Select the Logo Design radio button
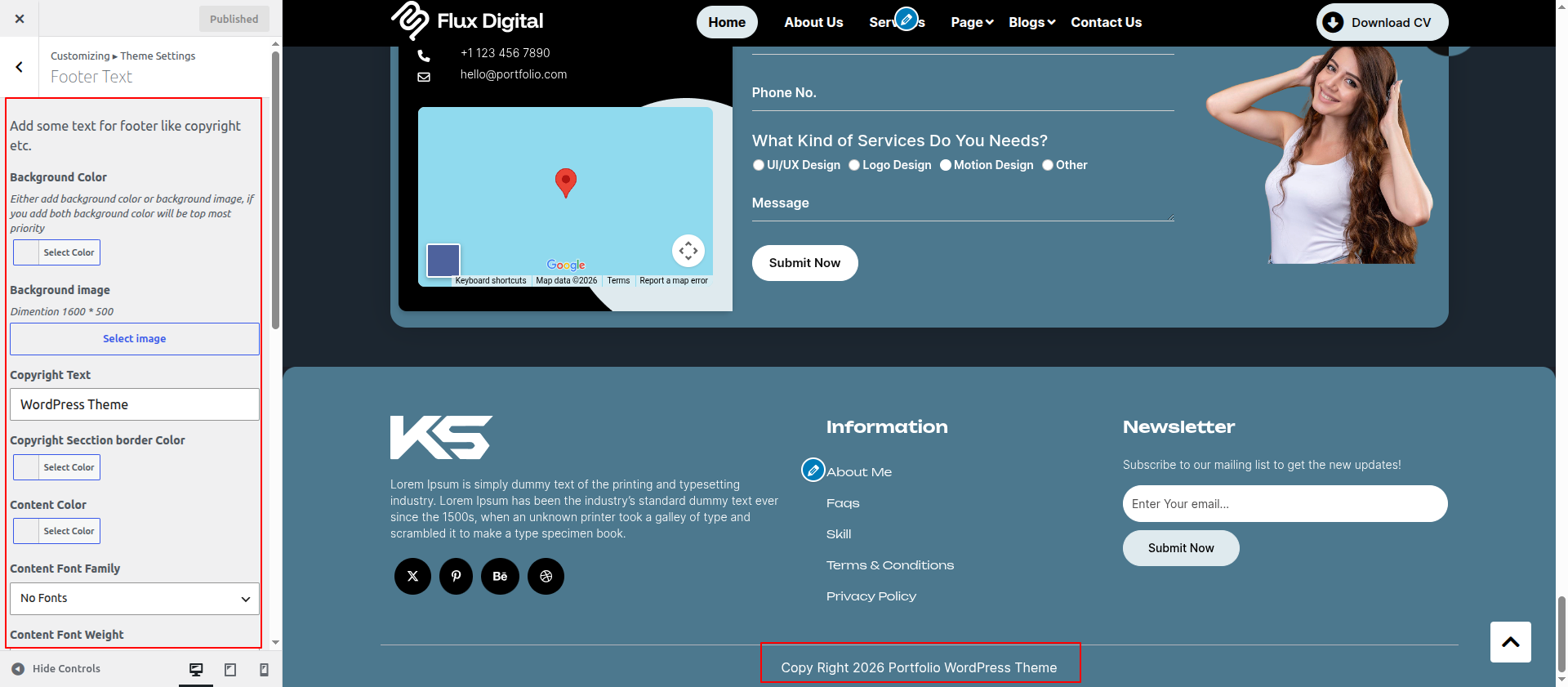Image resolution: width=1568 pixels, height=687 pixels. click(854, 165)
